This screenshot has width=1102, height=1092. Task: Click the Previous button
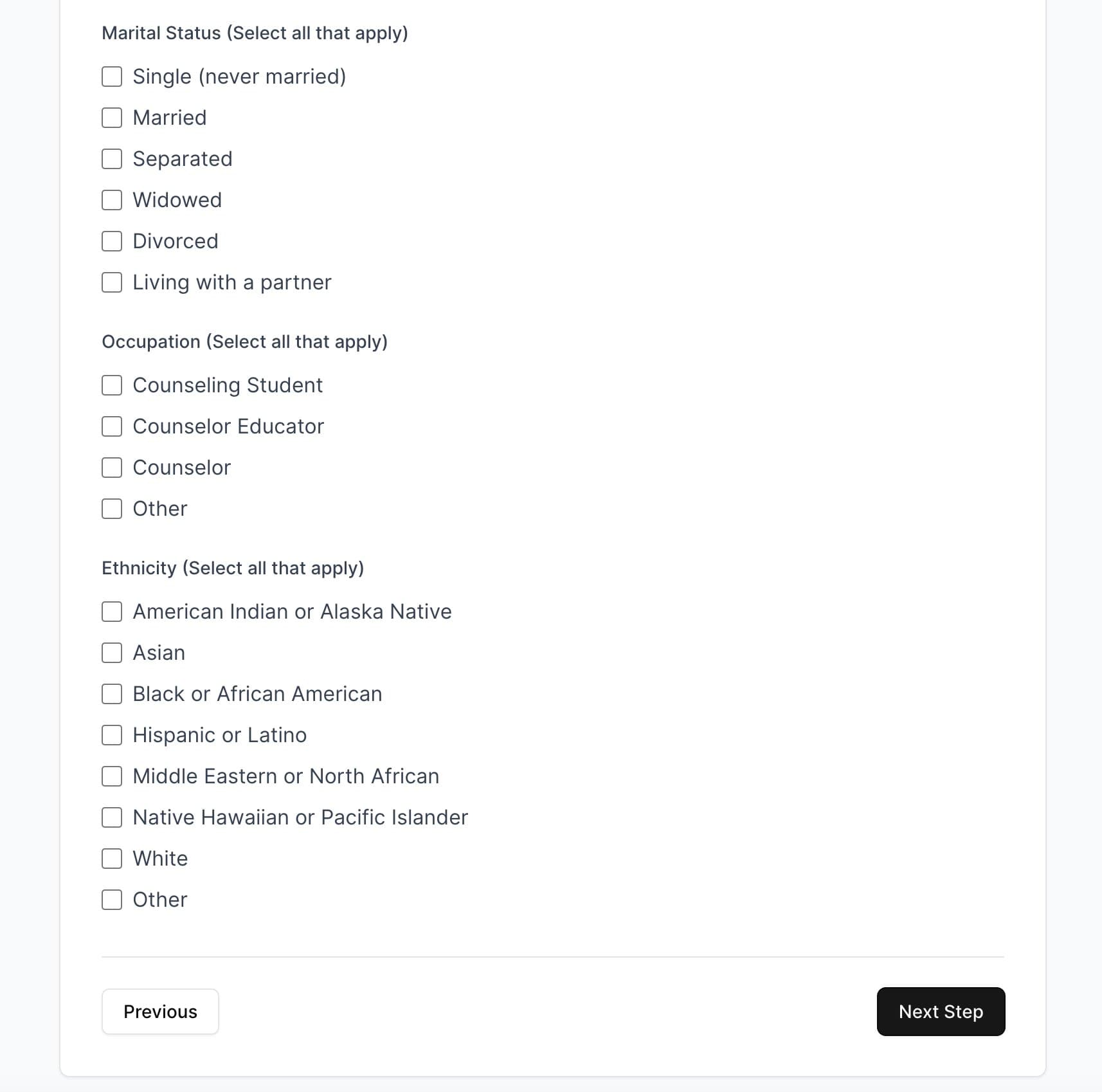(x=160, y=1012)
